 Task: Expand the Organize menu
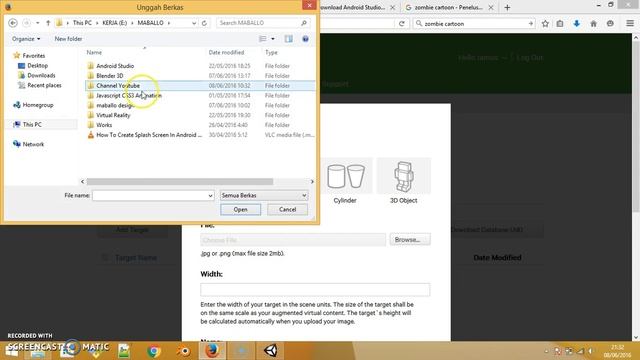coord(26,39)
